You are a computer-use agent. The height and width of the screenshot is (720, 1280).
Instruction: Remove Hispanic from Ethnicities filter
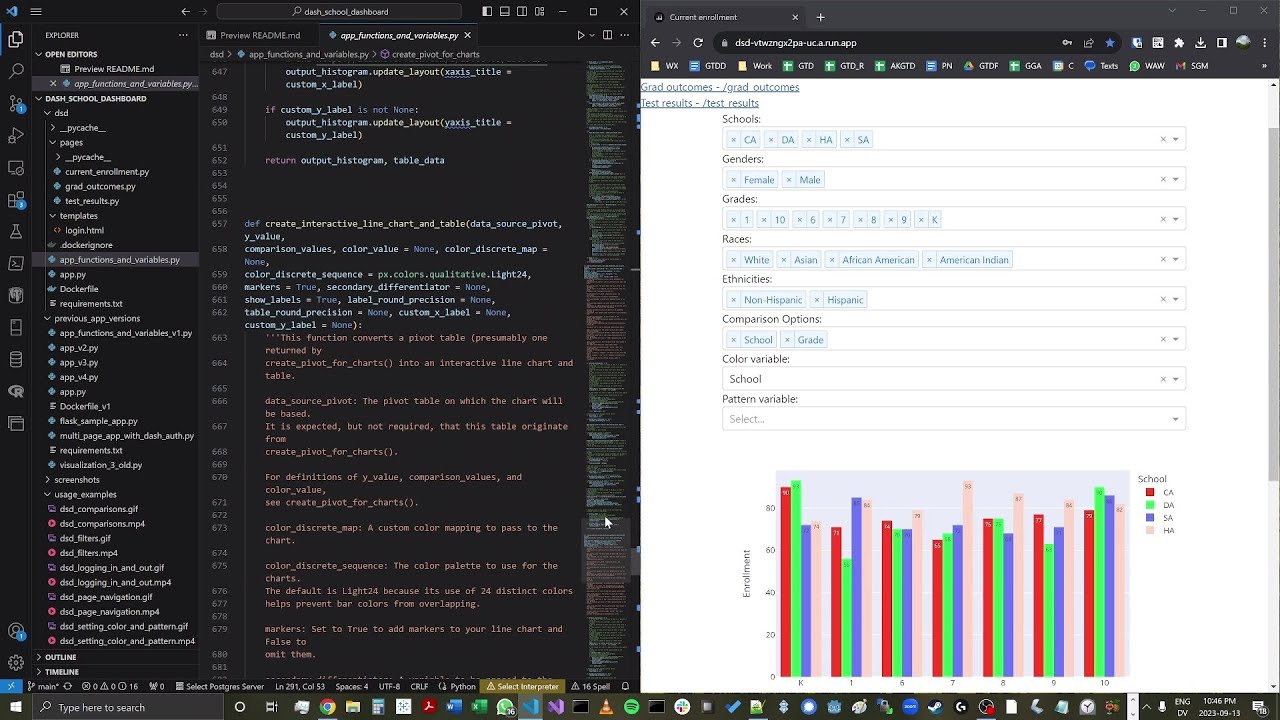click(x=817, y=300)
